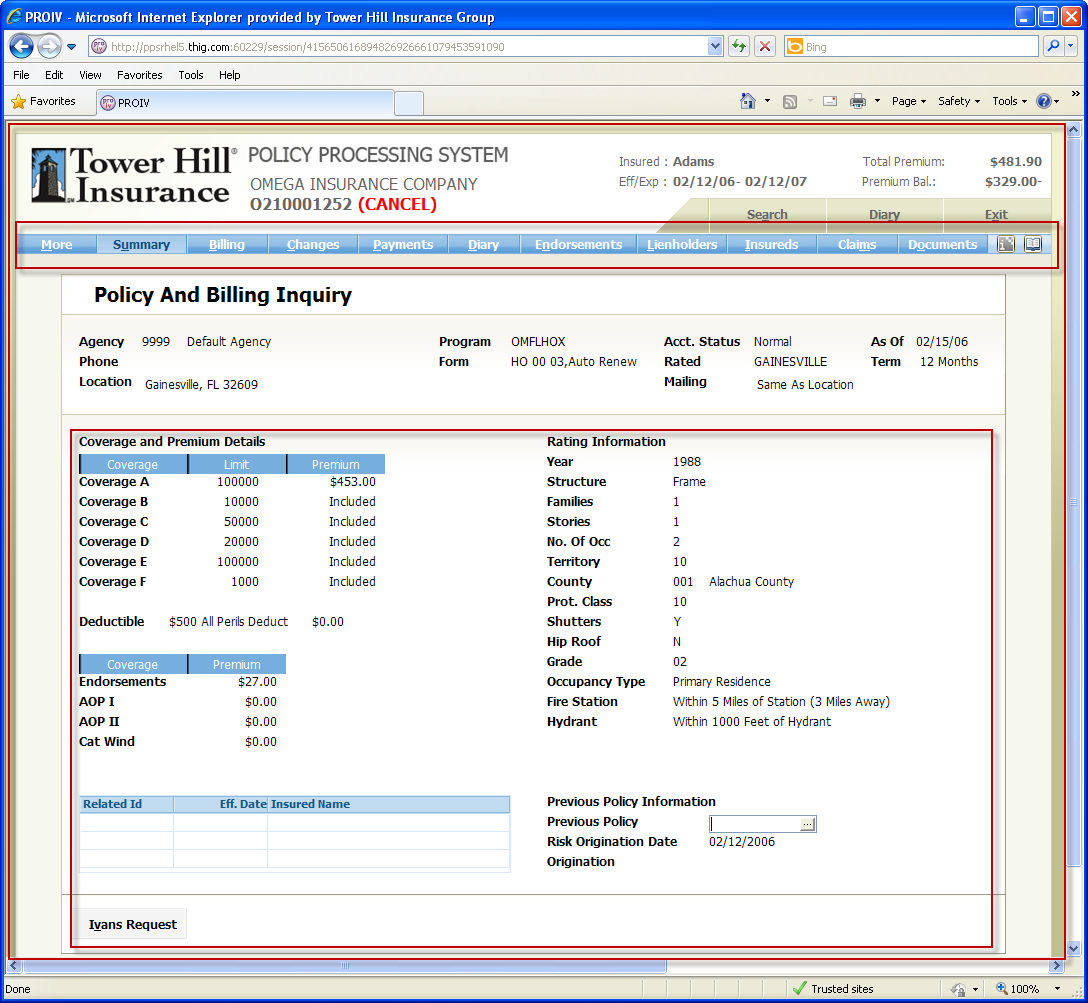1088x1003 pixels.
Task: Click the Insured Name column header
Action: click(x=389, y=804)
